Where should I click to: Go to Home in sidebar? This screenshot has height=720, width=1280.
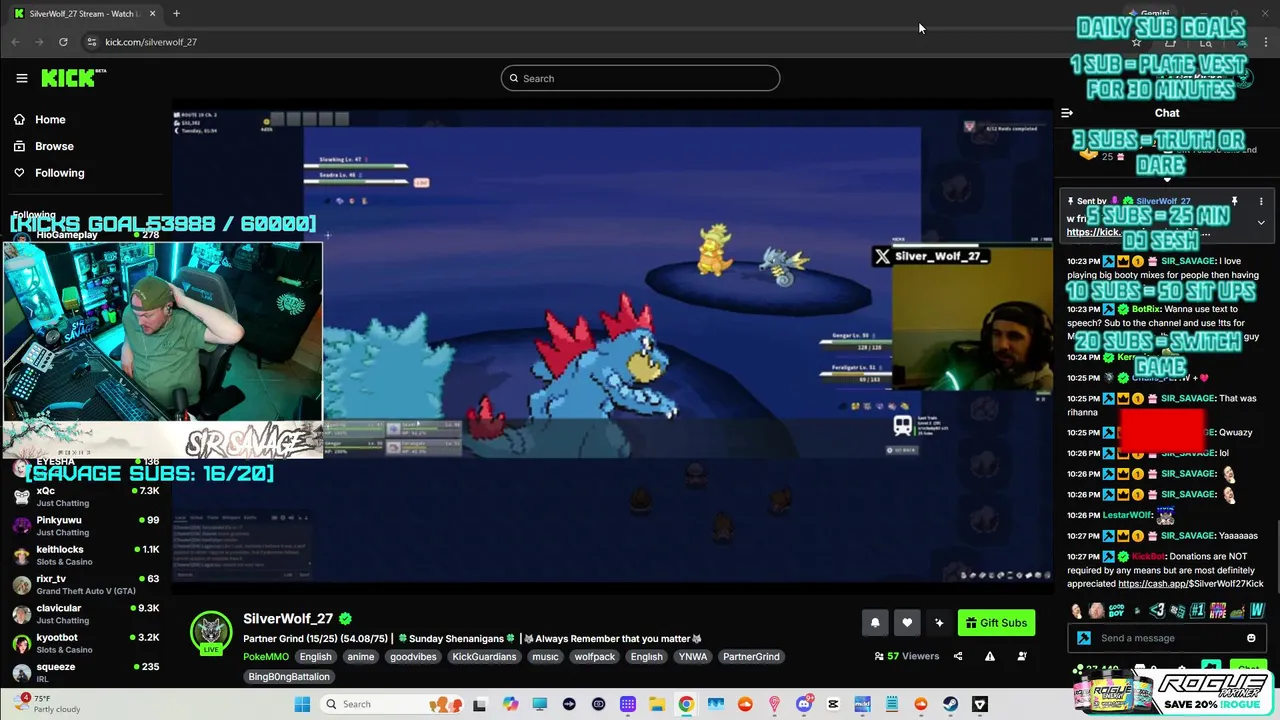pos(39,119)
